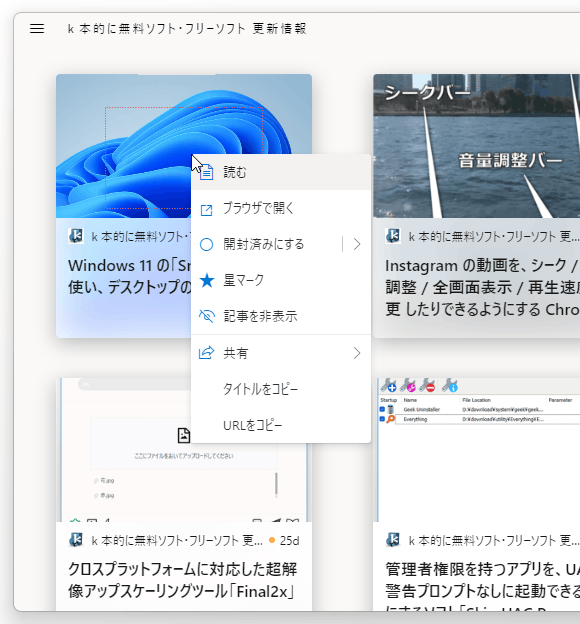Expand the 共有 submenu chevron
Image resolution: width=580 pixels, height=624 pixels.
(x=357, y=353)
